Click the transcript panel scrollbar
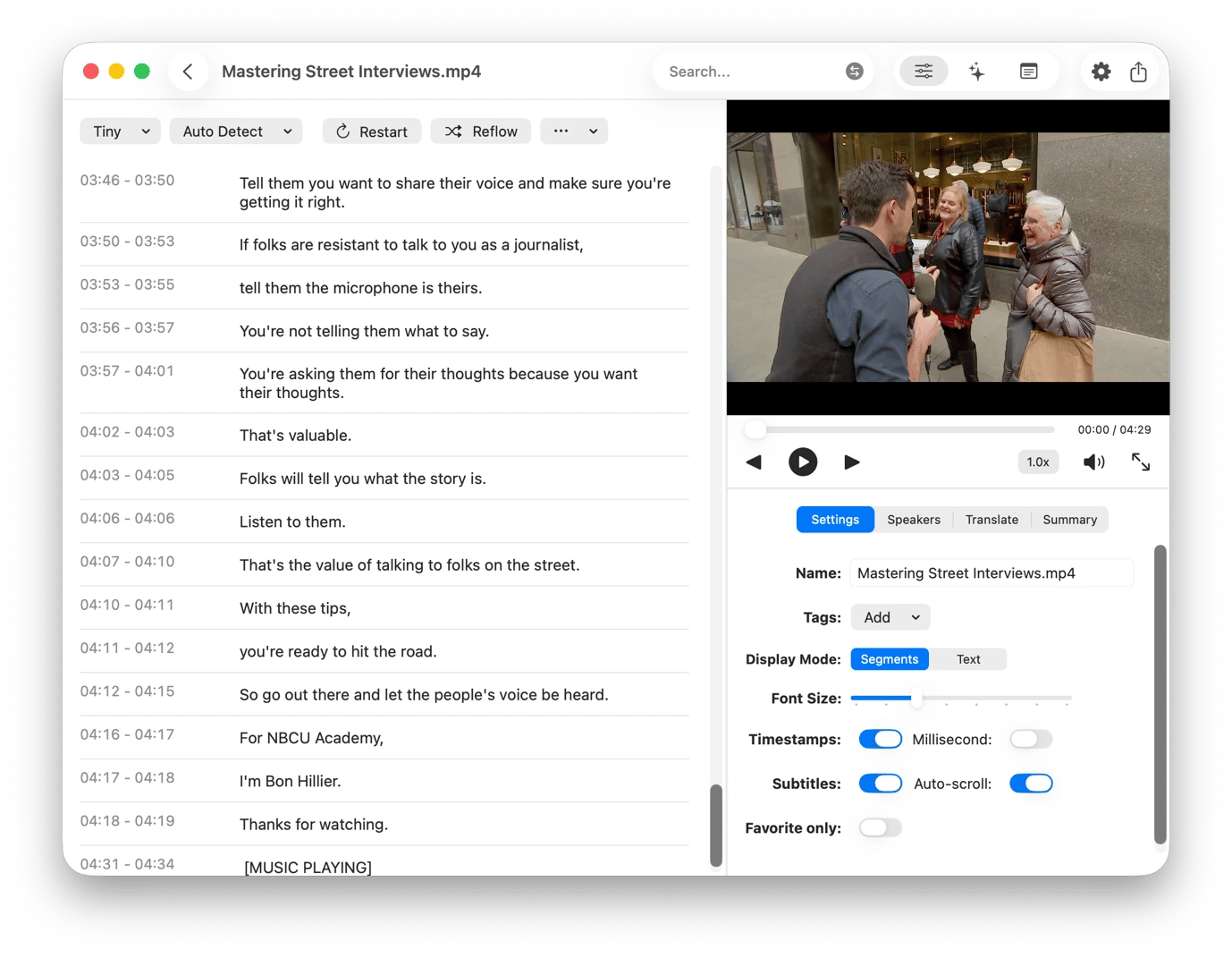 pyautogui.click(x=715, y=826)
